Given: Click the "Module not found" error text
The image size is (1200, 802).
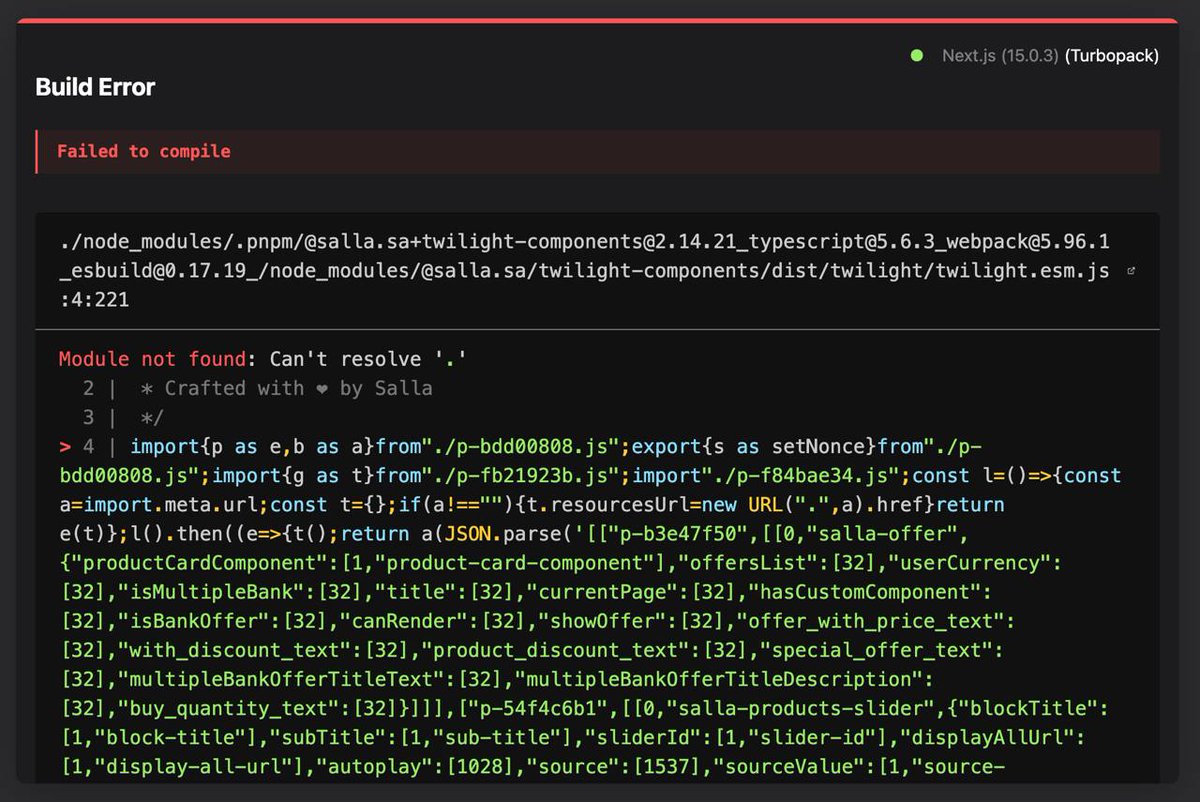Looking at the screenshot, I should [152, 359].
